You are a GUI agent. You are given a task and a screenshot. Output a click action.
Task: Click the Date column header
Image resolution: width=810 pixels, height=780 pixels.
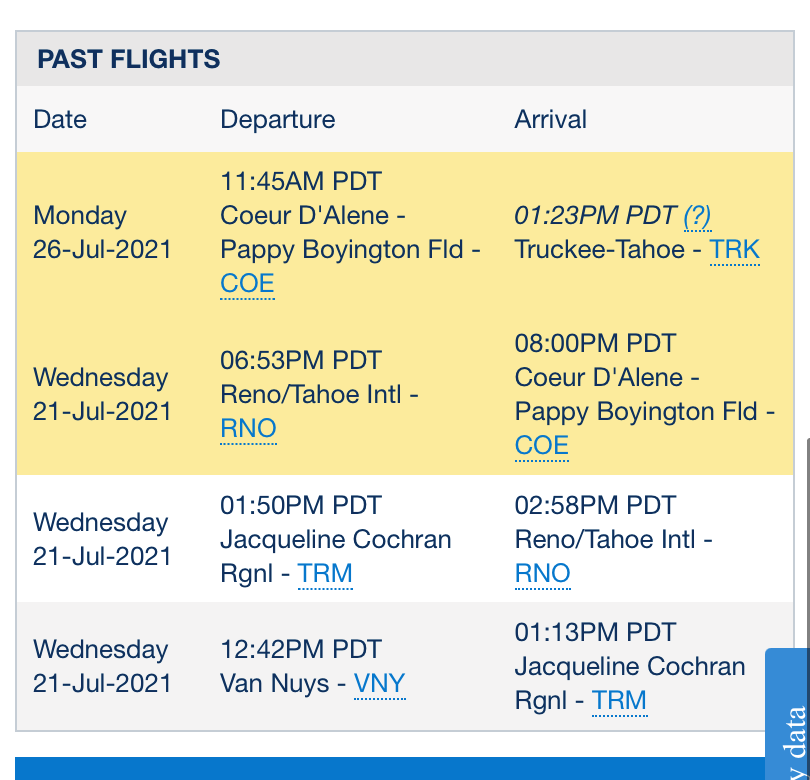pos(60,120)
